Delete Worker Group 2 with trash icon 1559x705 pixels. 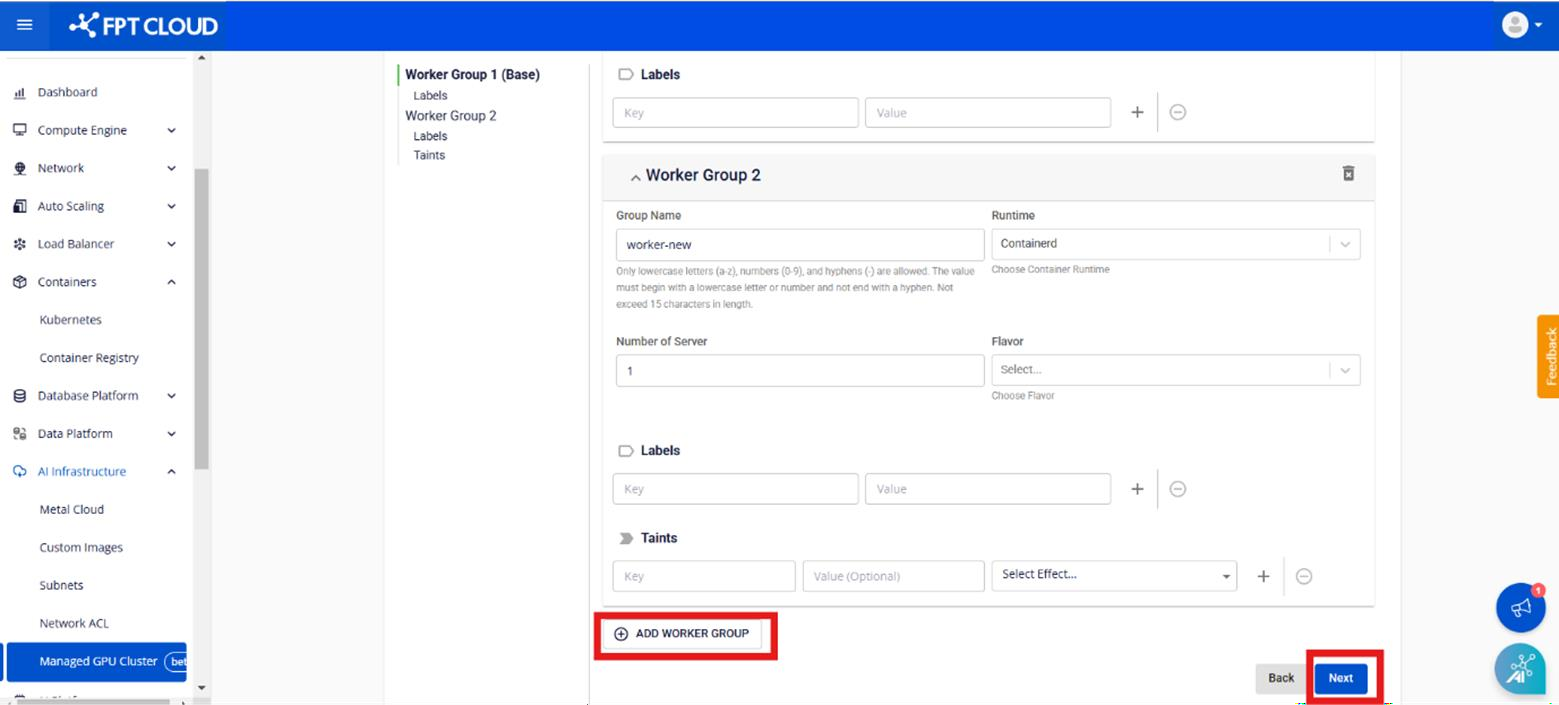tap(1348, 174)
